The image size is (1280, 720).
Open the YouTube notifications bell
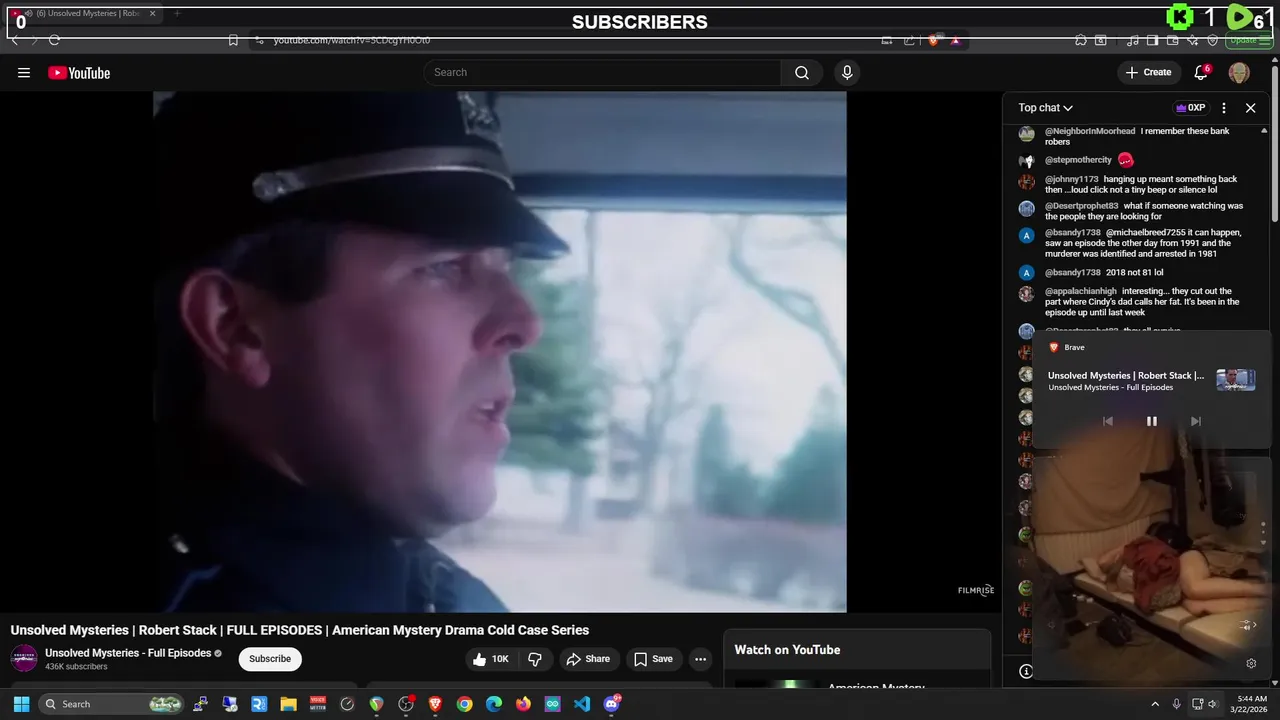coord(1202,72)
